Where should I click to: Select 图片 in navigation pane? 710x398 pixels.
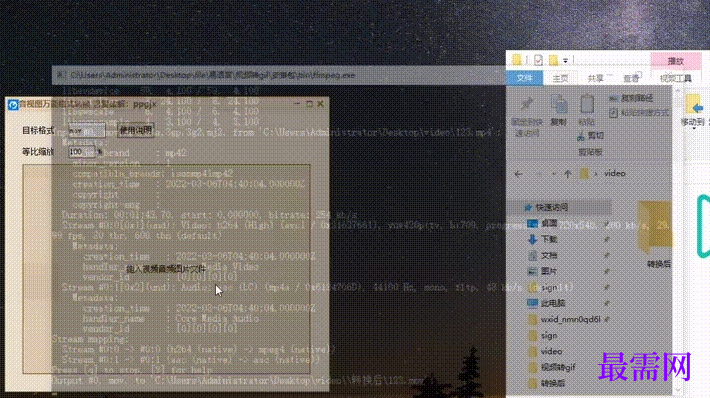tap(549, 271)
